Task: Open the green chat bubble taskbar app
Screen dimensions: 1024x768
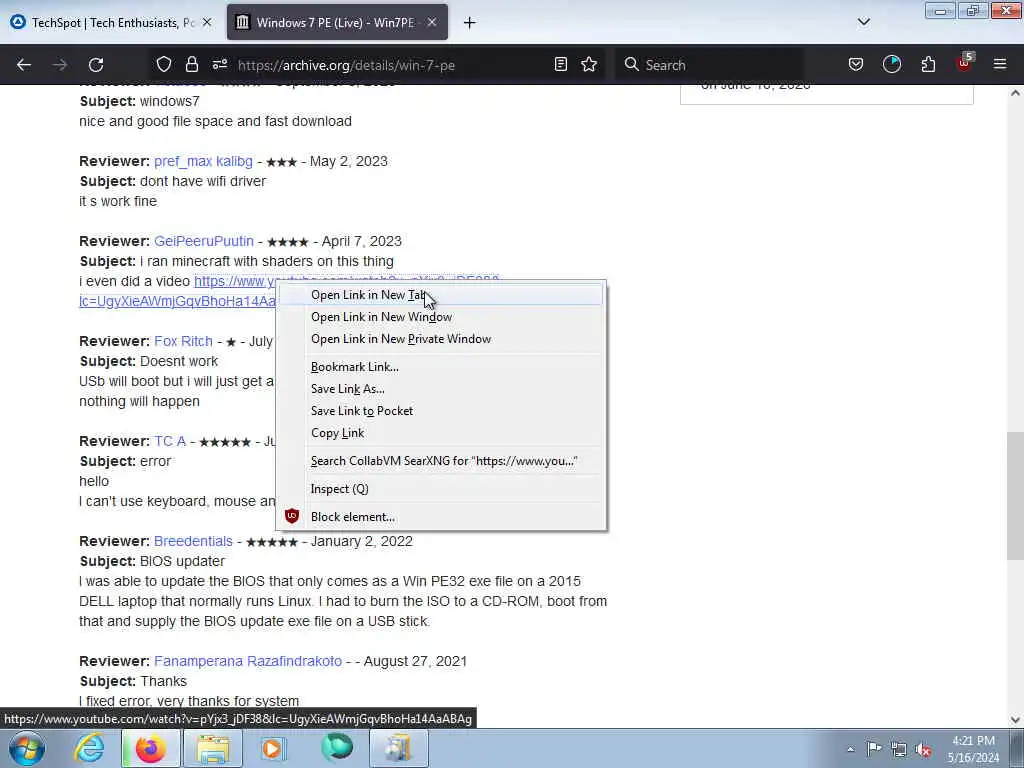Action: (x=337, y=748)
